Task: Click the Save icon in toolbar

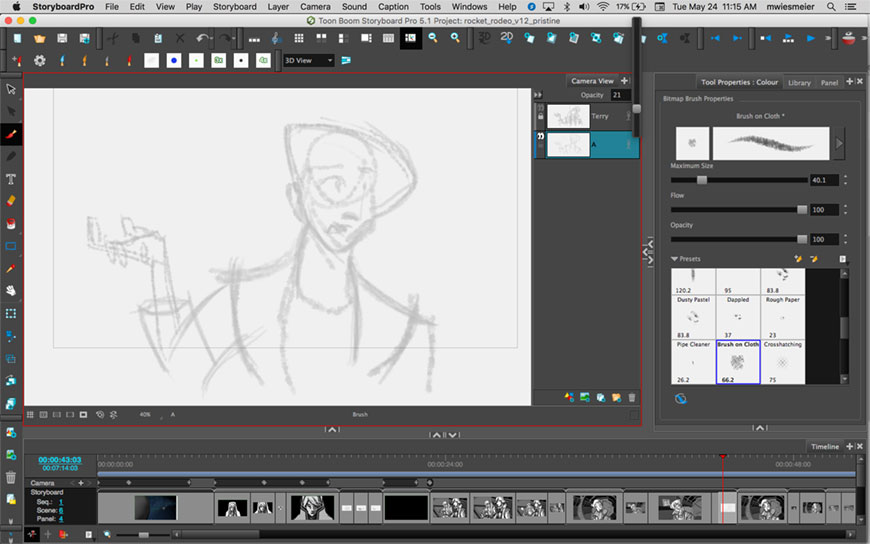Action: coord(62,38)
